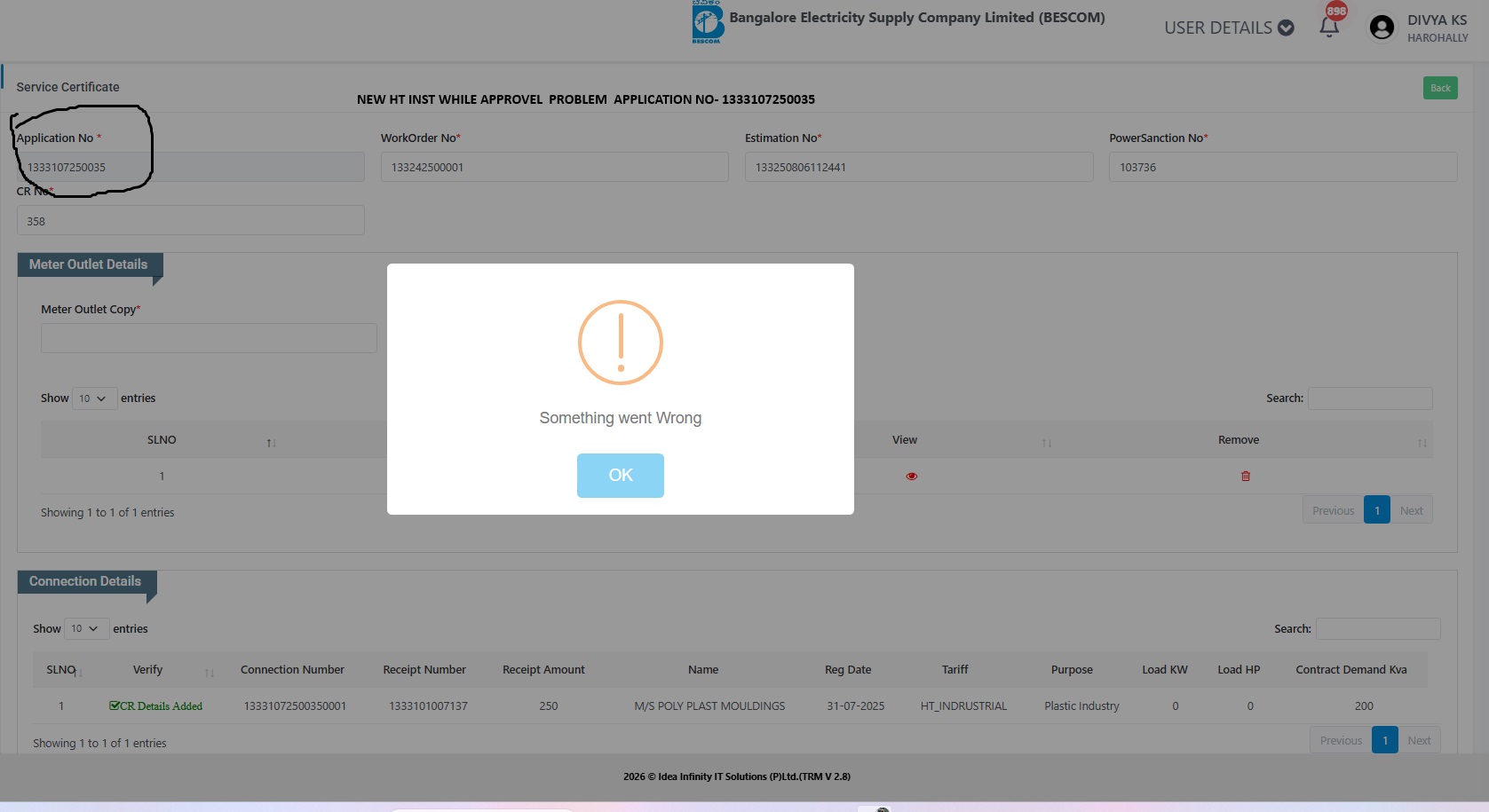
Task: Click the Connection Details Search box
Action: point(1378,629)
